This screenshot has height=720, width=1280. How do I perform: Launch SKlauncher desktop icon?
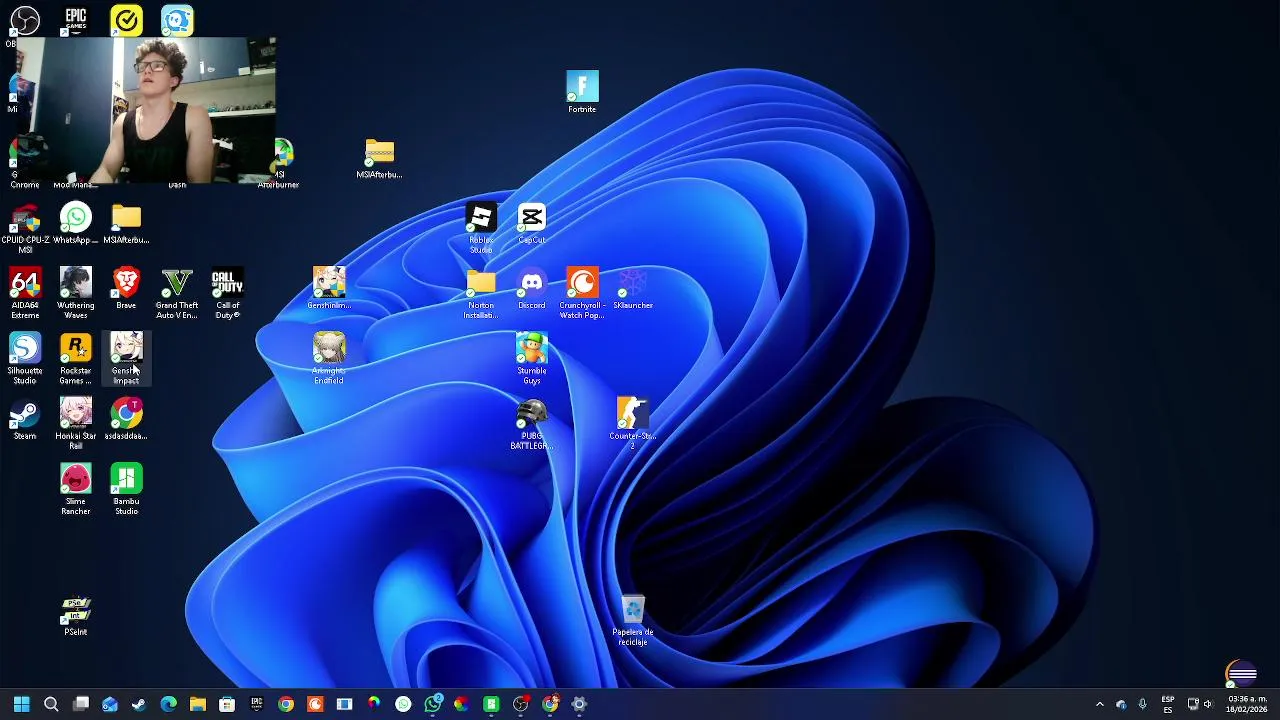(633, 289)
